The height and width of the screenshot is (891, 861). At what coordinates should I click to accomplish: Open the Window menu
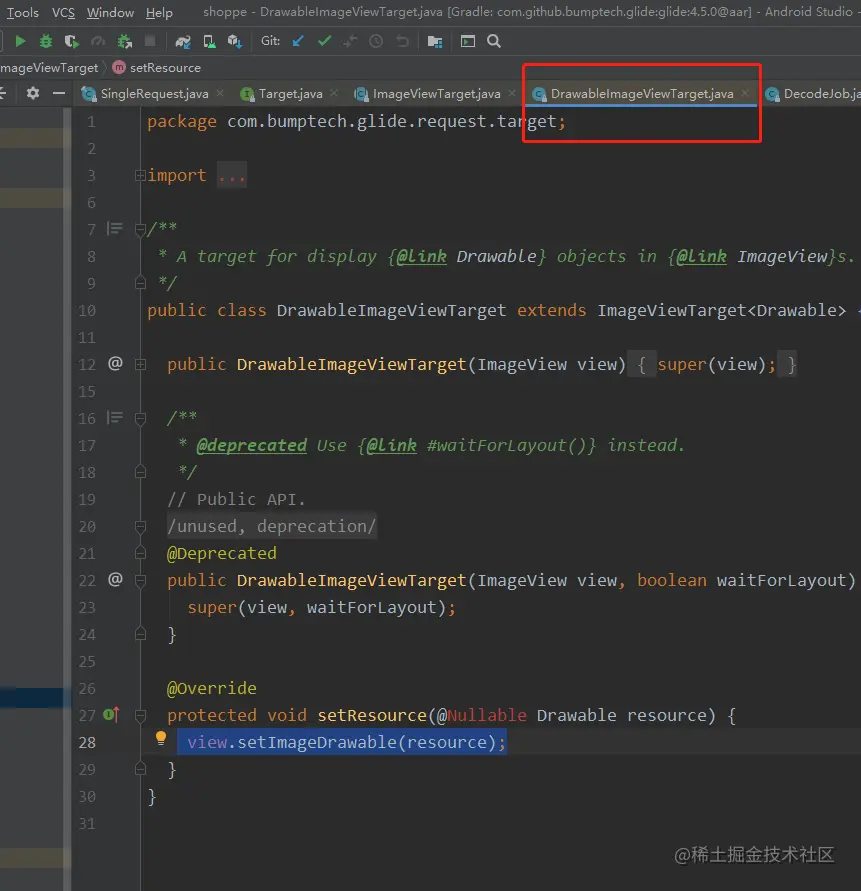110,13
